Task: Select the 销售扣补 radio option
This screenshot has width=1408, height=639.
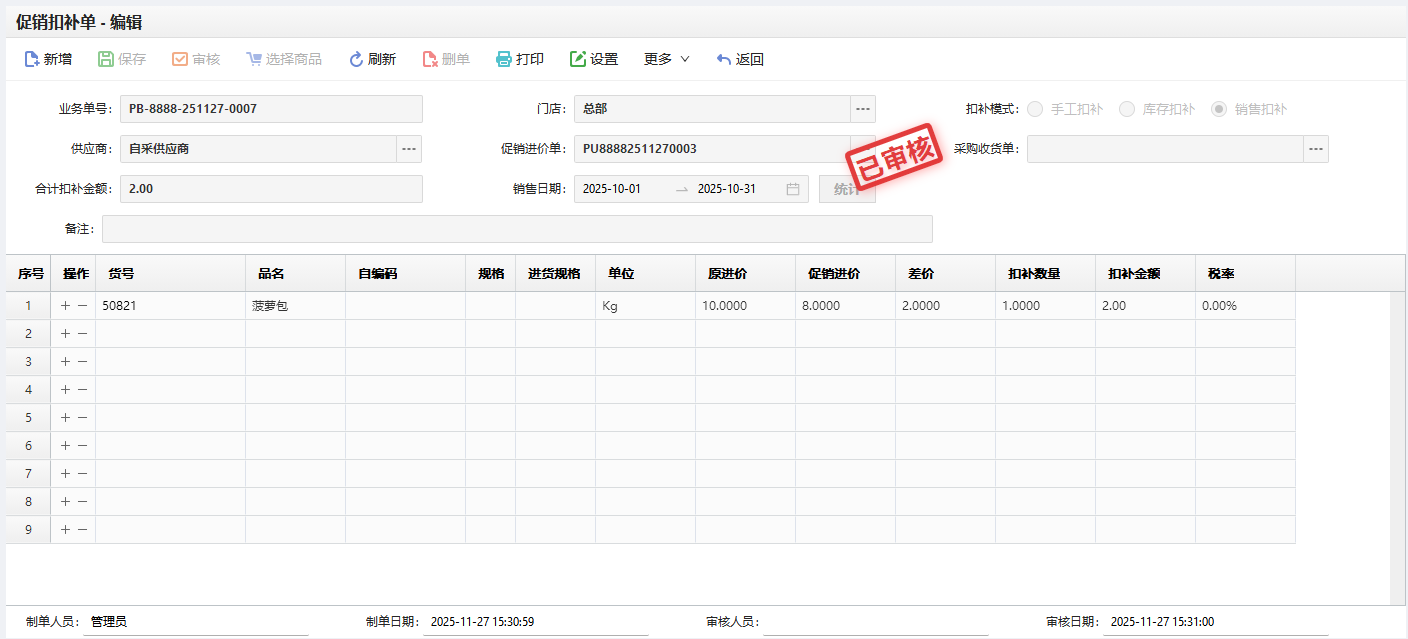Action: click(x=1219, y=109)
